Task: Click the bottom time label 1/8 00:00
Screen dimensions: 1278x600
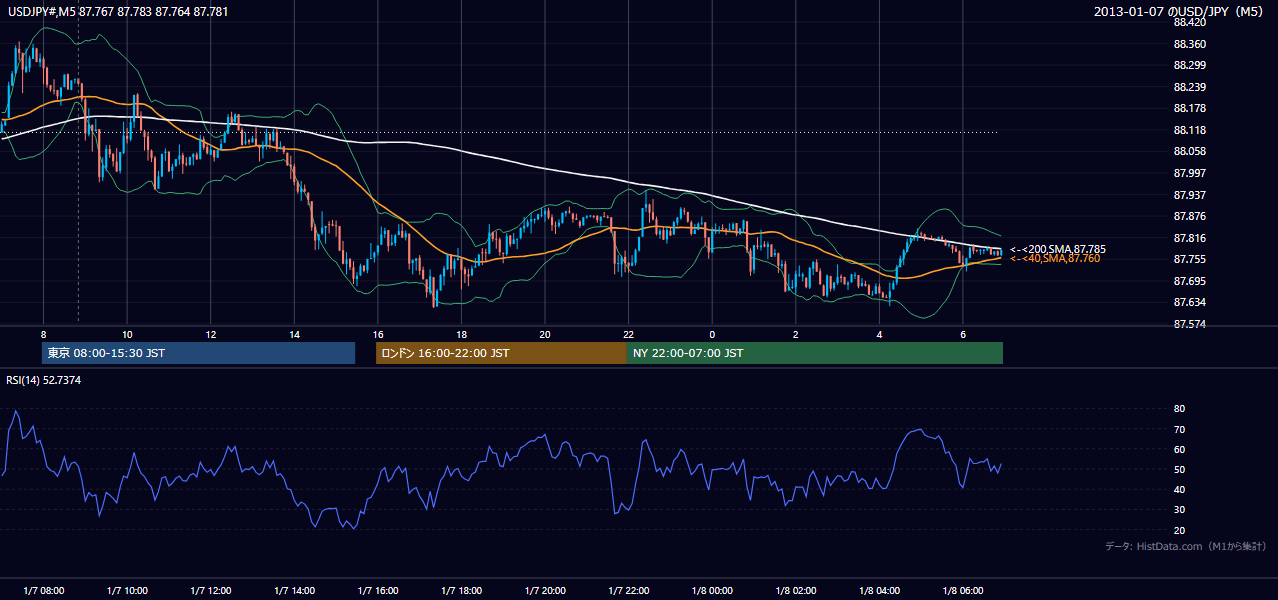Action: pyautogui.click(x=712, y=590)
